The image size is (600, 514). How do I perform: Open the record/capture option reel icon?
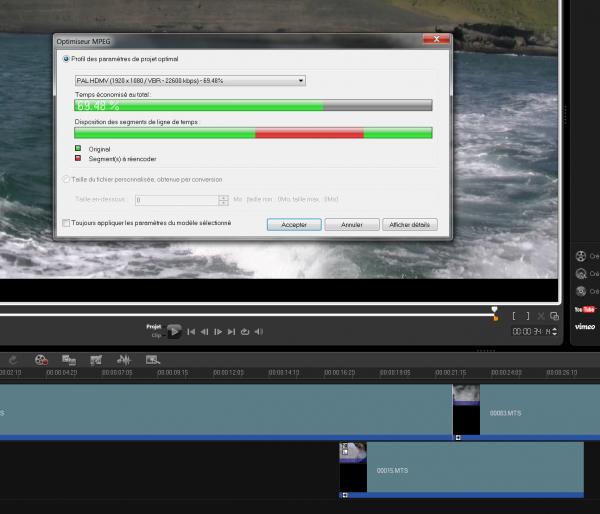(x=41, y=360)
